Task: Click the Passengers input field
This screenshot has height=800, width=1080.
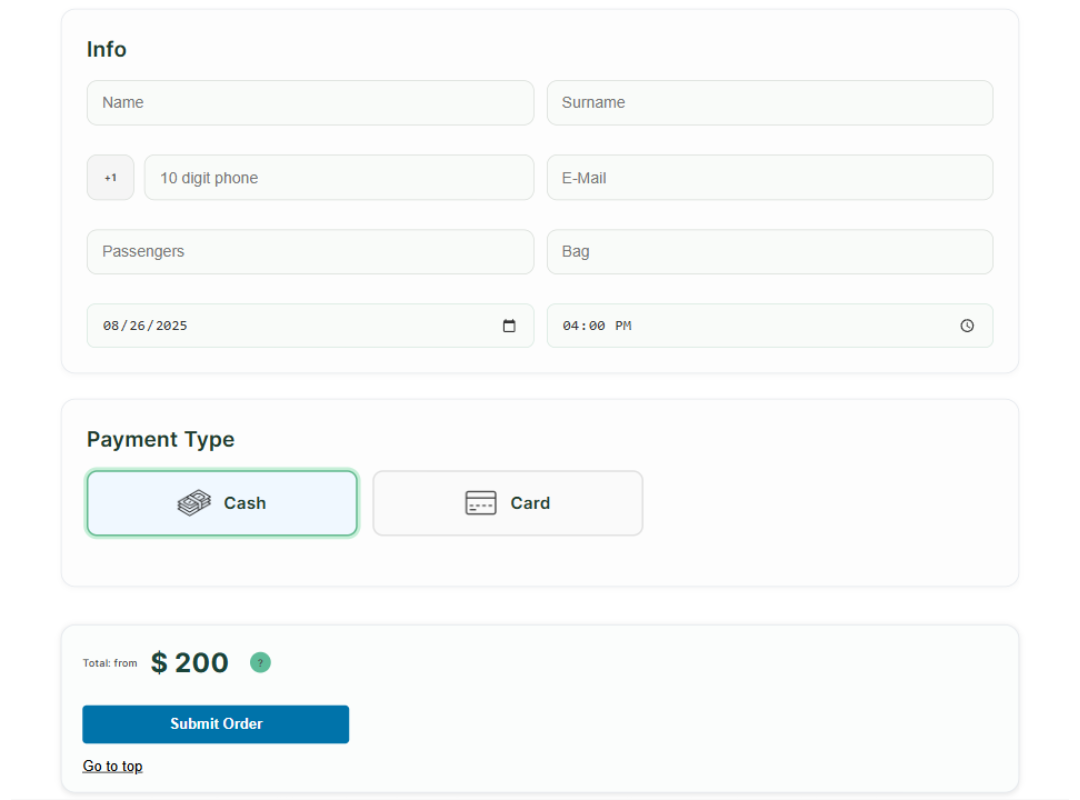Action: [310, 251]
